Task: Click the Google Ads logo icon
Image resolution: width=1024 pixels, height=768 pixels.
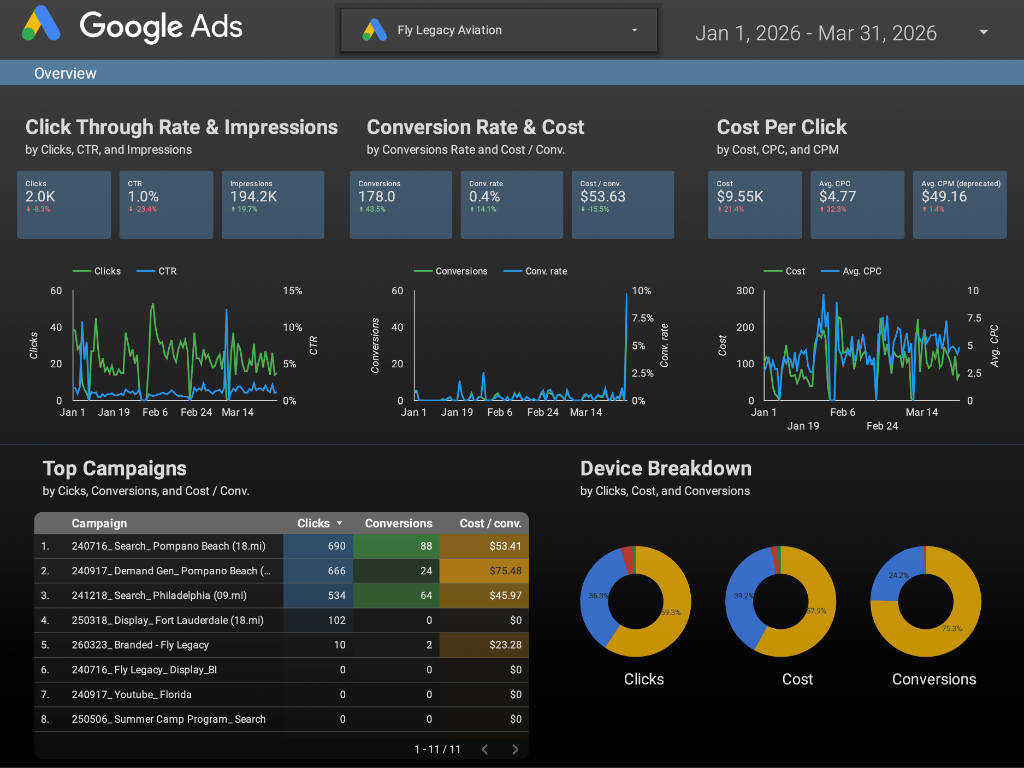Action: coord(41,24)
